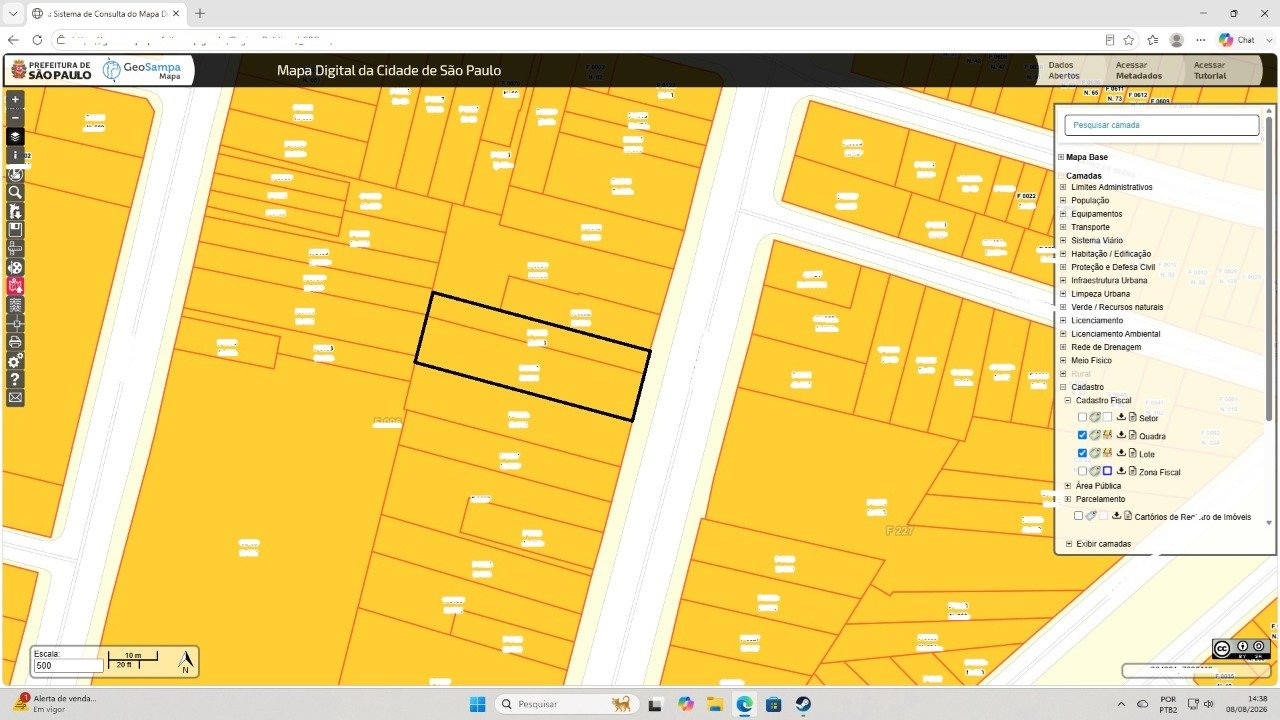Download the Quadra layer data

[x=1121, y=435]
